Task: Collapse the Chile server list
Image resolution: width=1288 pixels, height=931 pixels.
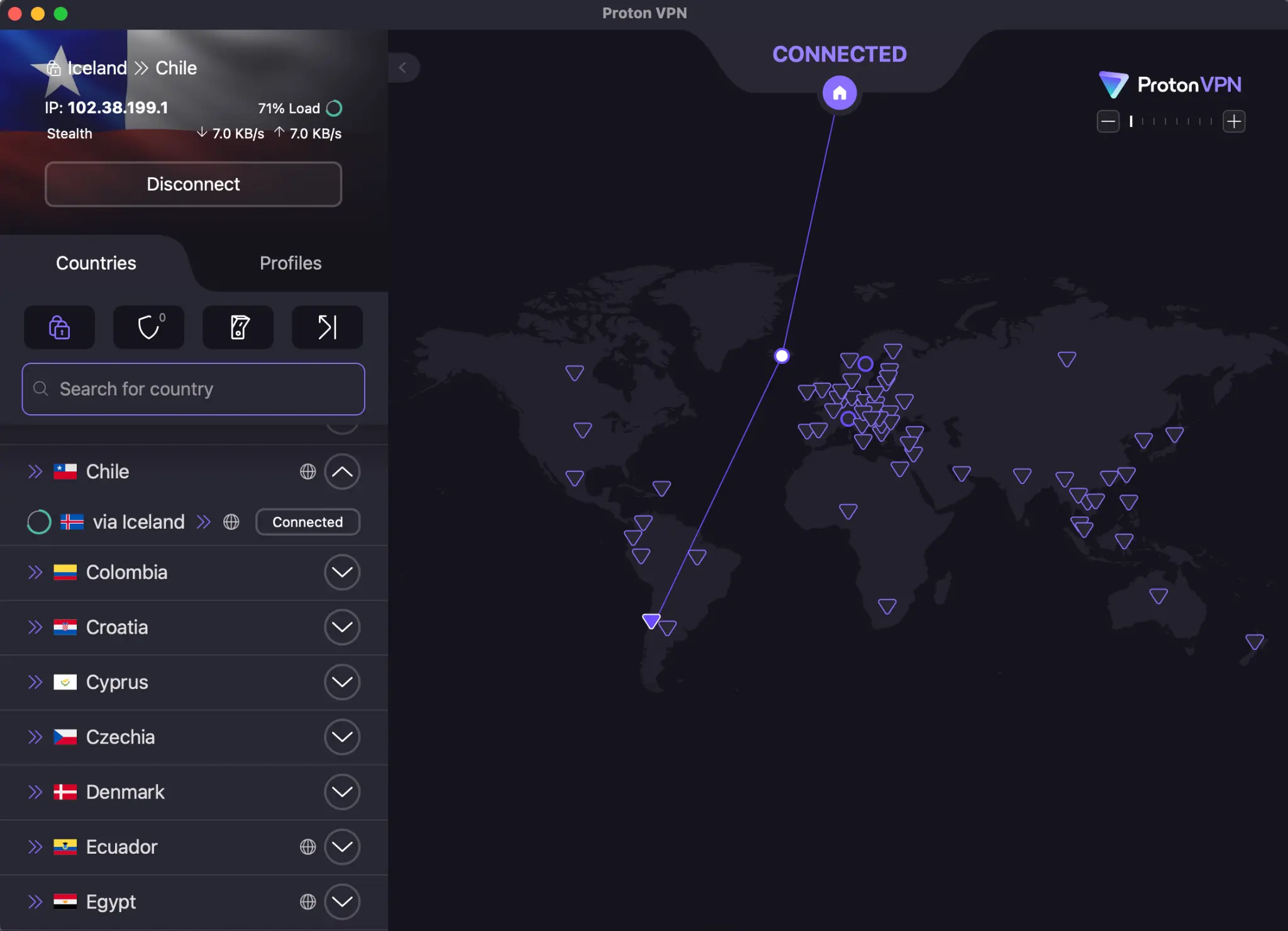Action: pos(342,471)
